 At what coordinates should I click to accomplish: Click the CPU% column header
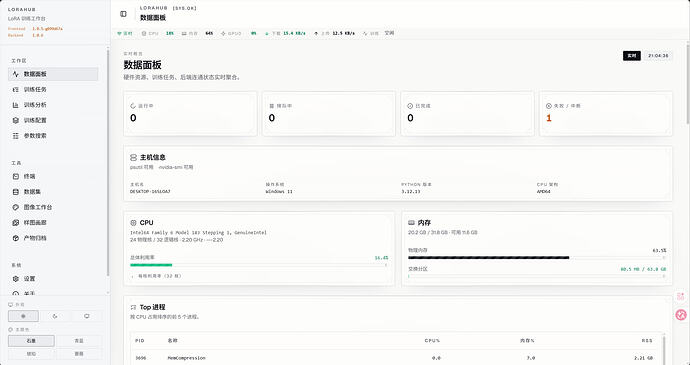(432, 341)
